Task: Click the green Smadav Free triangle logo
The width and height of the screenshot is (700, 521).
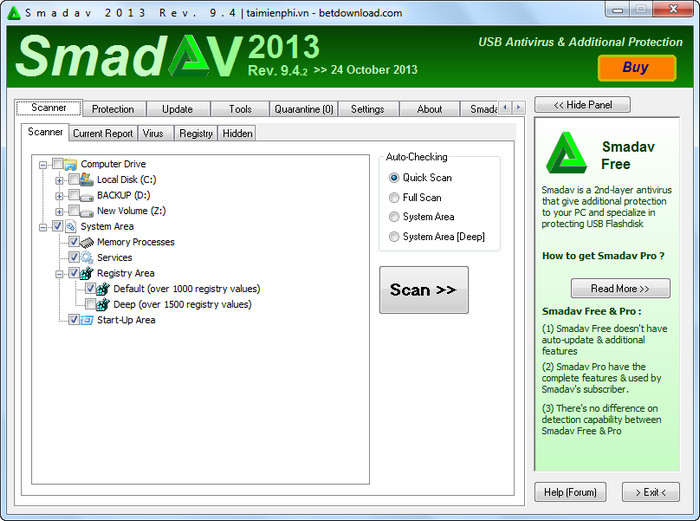Action: (x=566, y=153)
